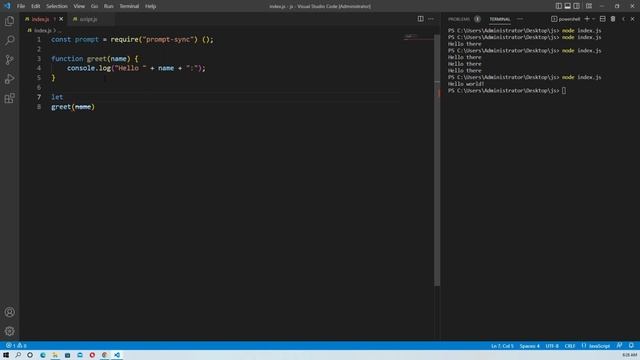Click the maximize panel chevron icon

coord(623,19)
